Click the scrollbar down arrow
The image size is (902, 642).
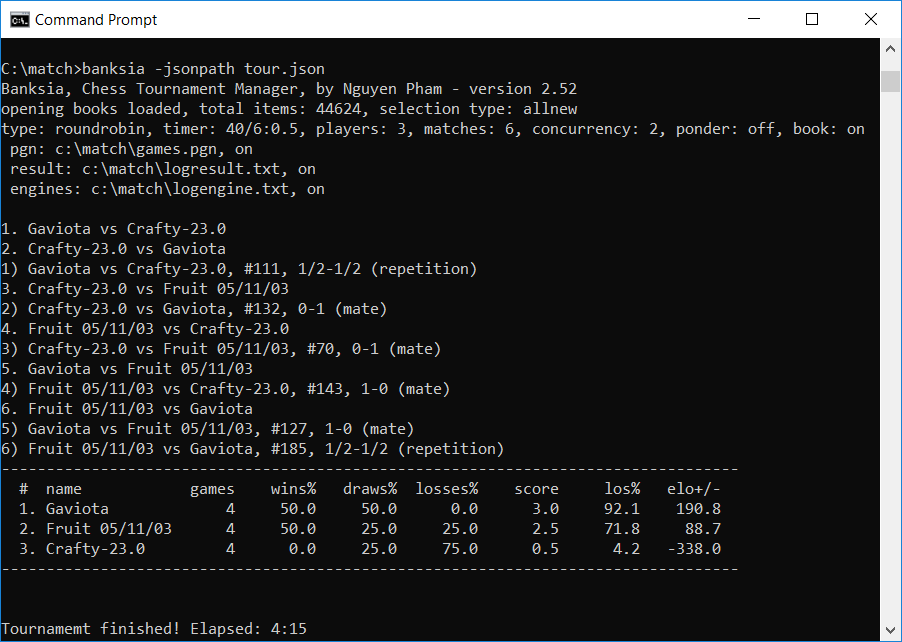pos(890,630)
